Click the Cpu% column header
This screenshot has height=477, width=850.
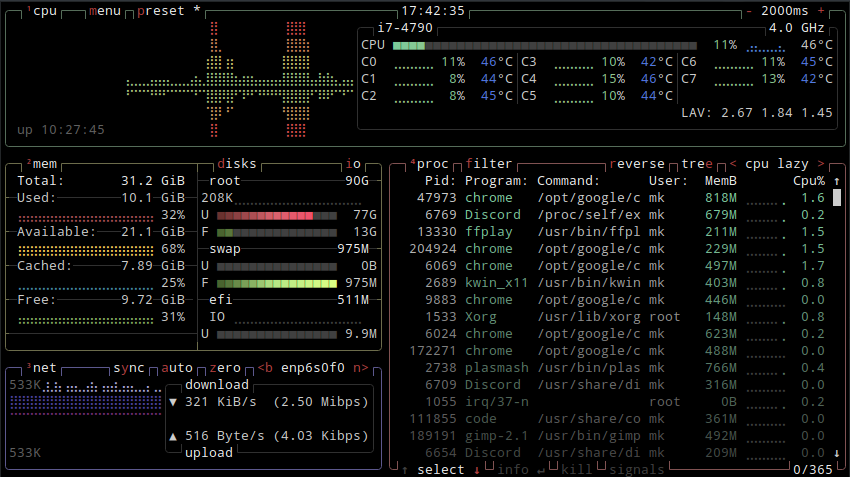(809, 181)
